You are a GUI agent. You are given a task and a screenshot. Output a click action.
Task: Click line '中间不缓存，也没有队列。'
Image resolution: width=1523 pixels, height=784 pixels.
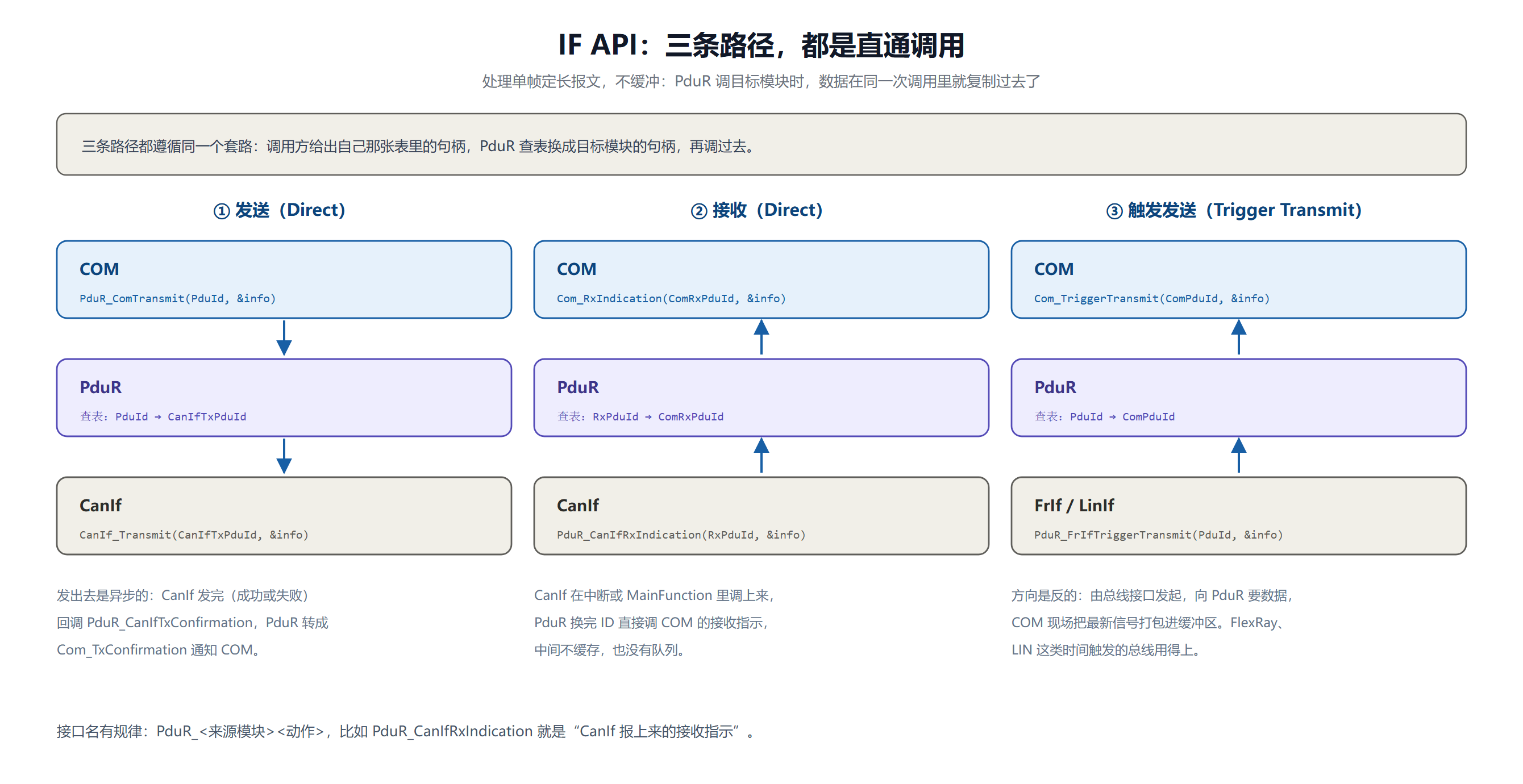pyautogui.click(x=610, y=650)
